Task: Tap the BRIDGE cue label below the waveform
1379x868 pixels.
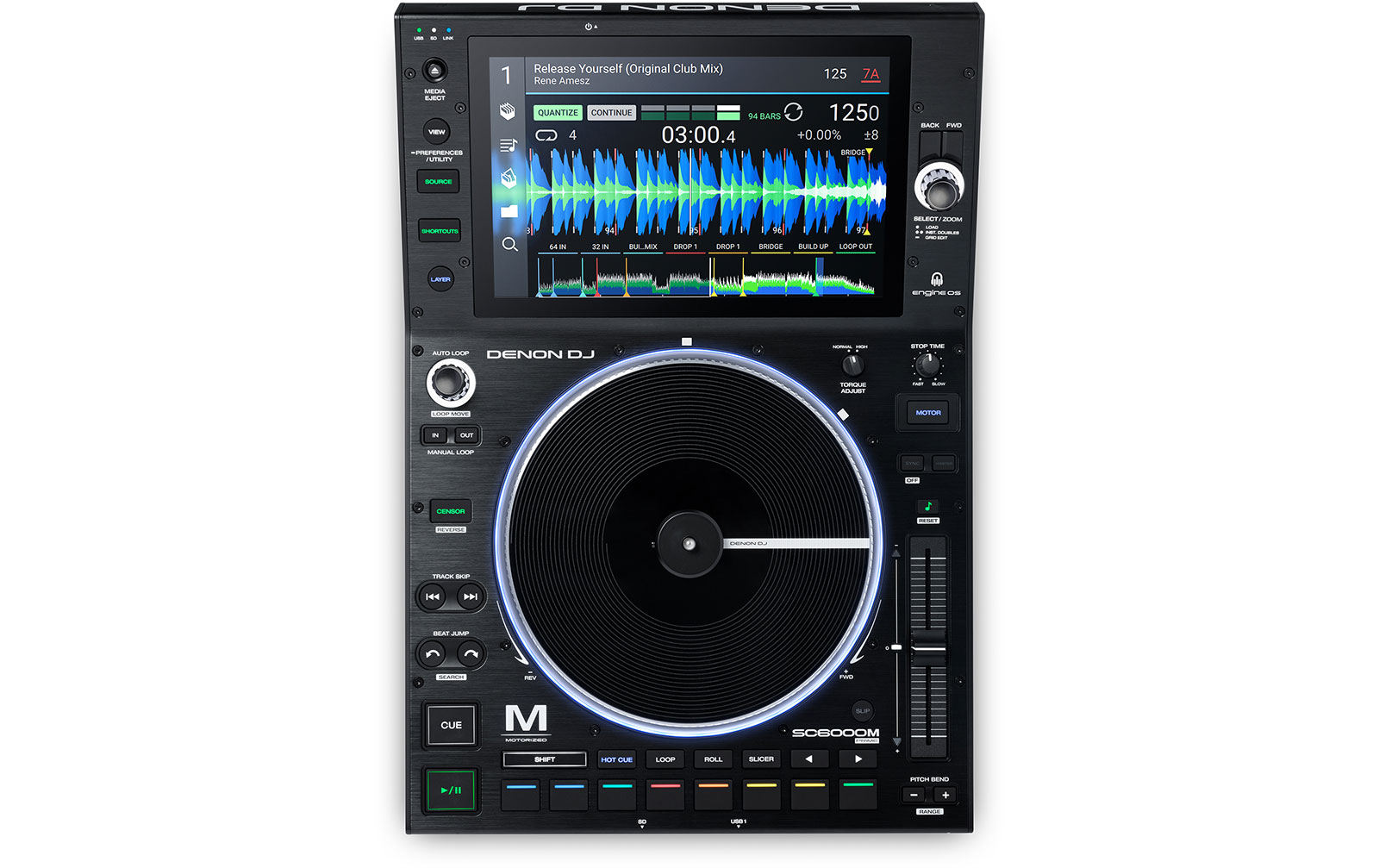Action: (771, 247)
